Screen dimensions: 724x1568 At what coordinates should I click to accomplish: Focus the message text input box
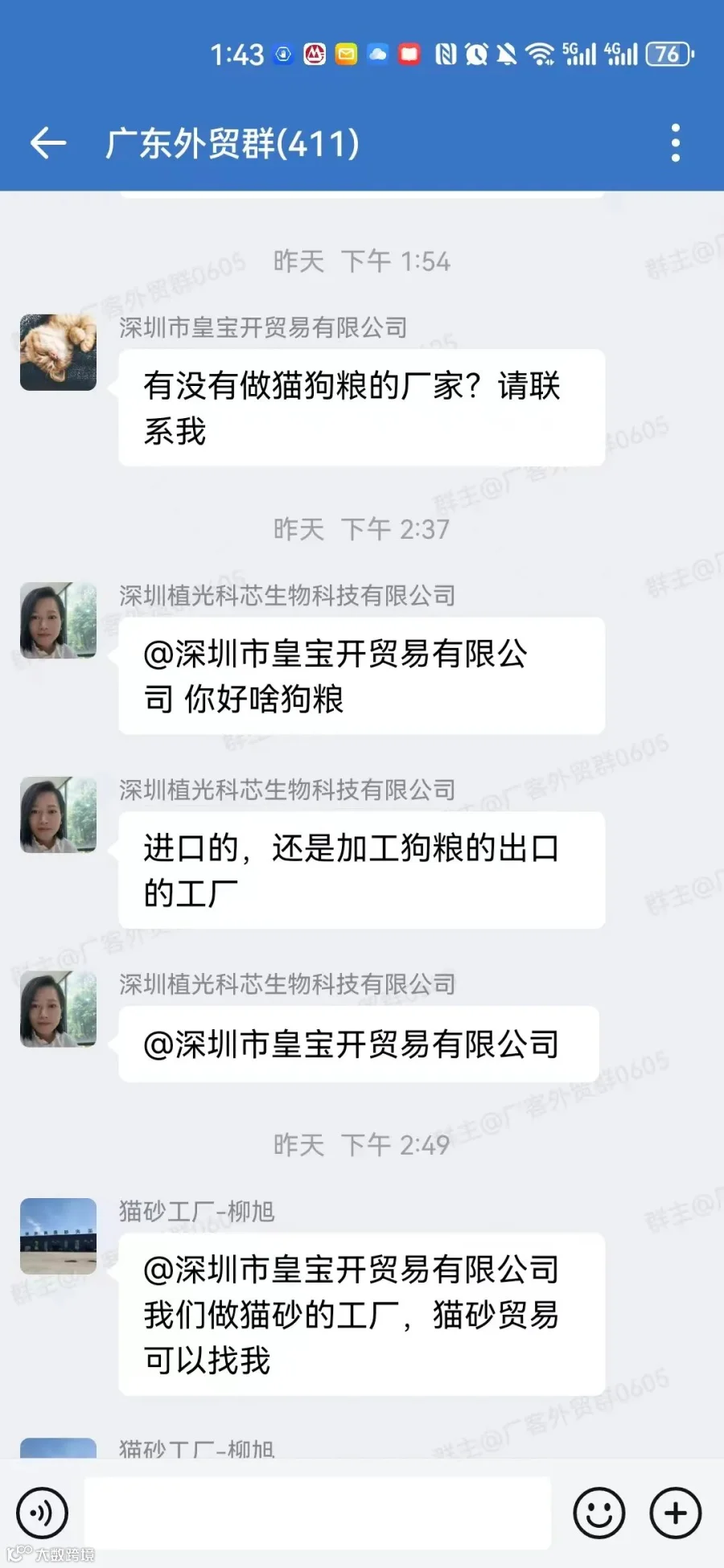[318, 1513]
